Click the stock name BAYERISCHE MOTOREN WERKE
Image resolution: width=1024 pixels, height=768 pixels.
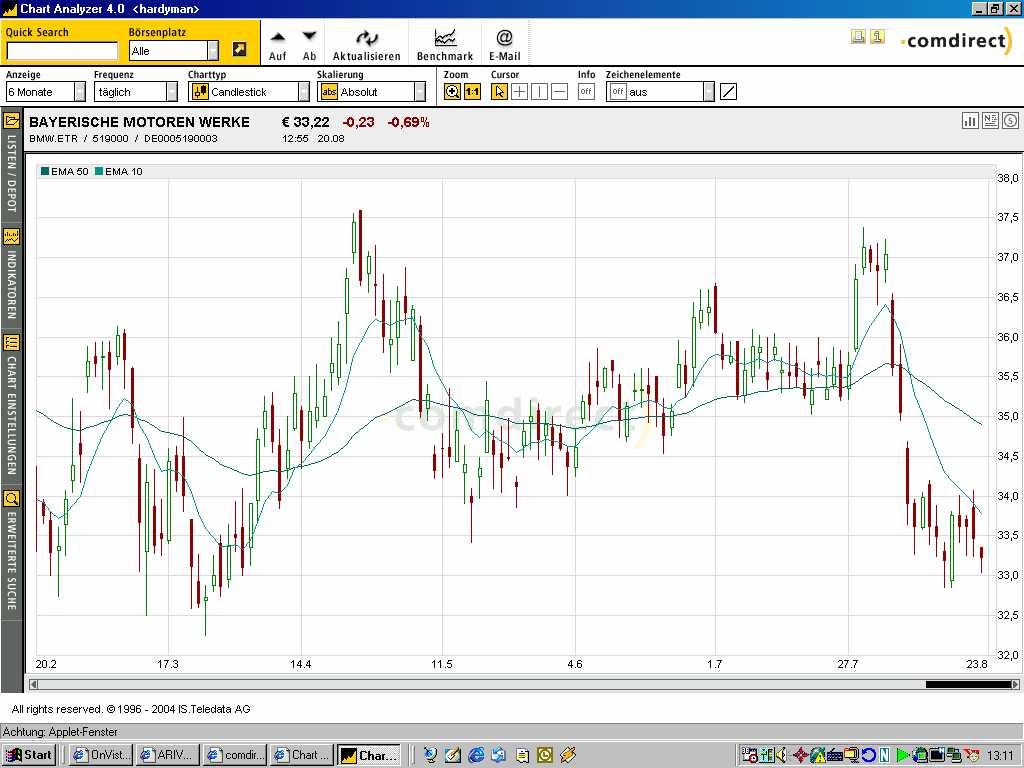pyautogui.click(x=139, y=122)
